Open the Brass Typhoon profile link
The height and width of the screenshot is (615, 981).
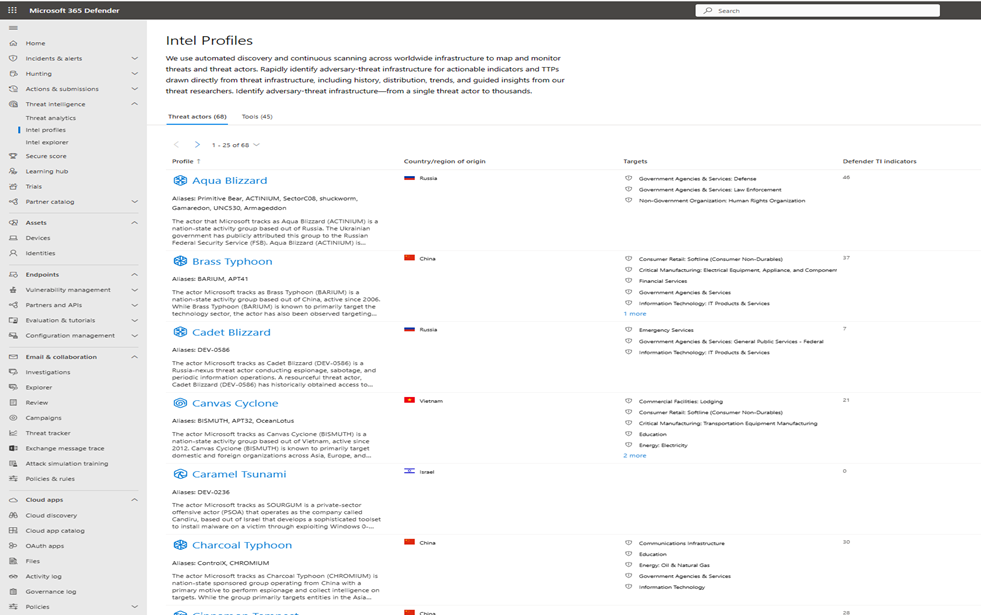[x=232, y=262]
